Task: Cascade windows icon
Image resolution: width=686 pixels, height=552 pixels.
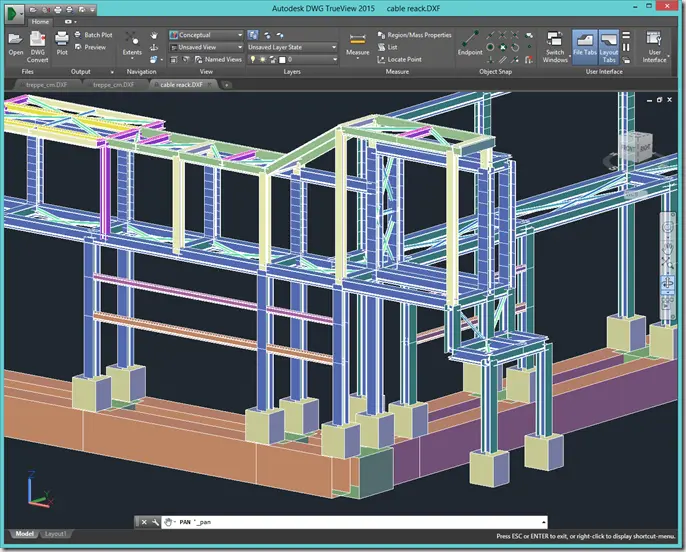Action: [626, 59]
